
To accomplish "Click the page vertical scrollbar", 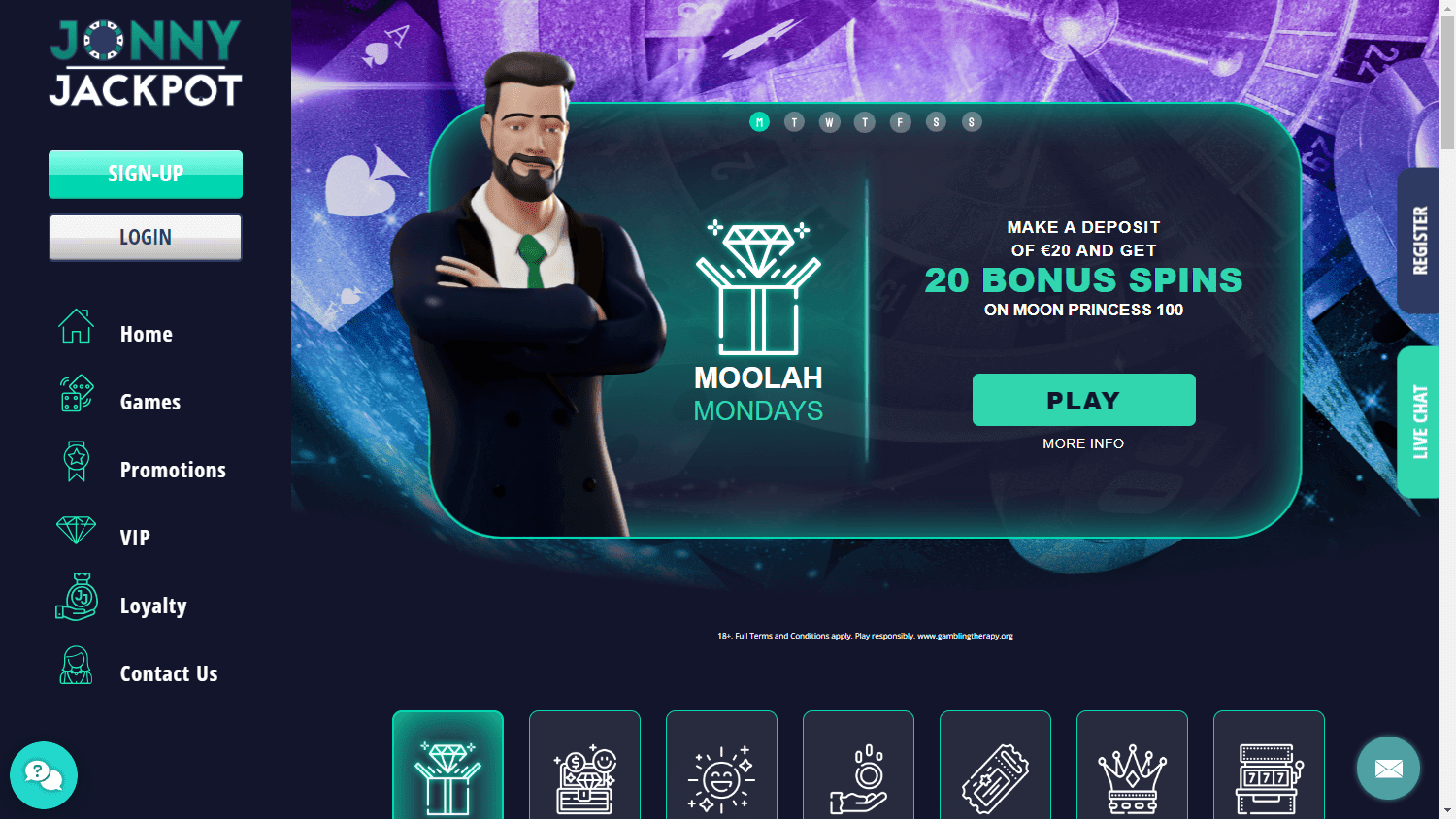I will pos(1447,409).
